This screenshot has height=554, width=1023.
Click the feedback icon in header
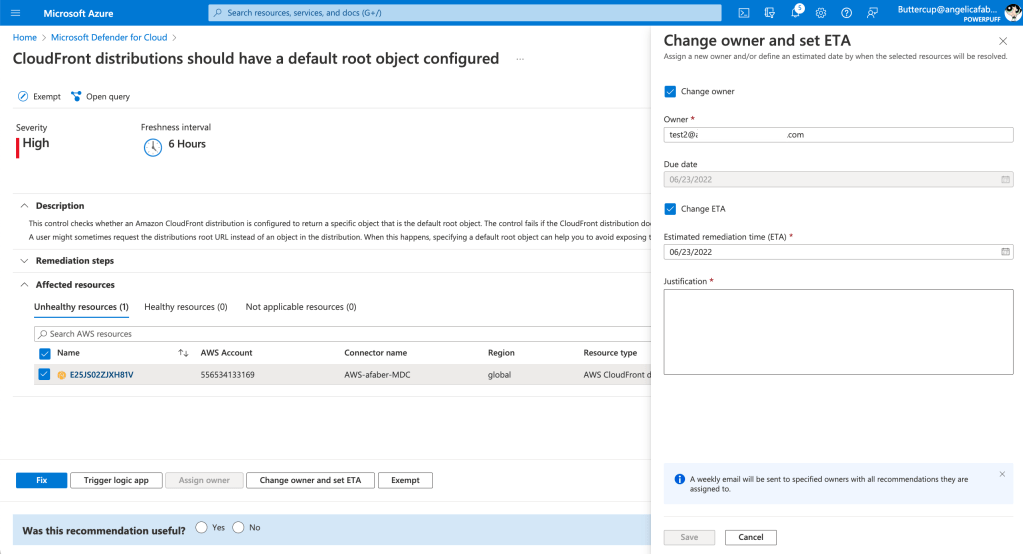click(872, 13)
